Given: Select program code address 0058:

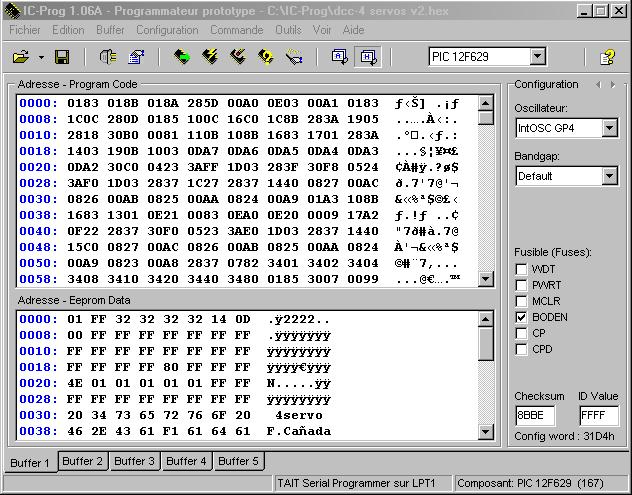Looking at the screenshot, I should (39, 279).
